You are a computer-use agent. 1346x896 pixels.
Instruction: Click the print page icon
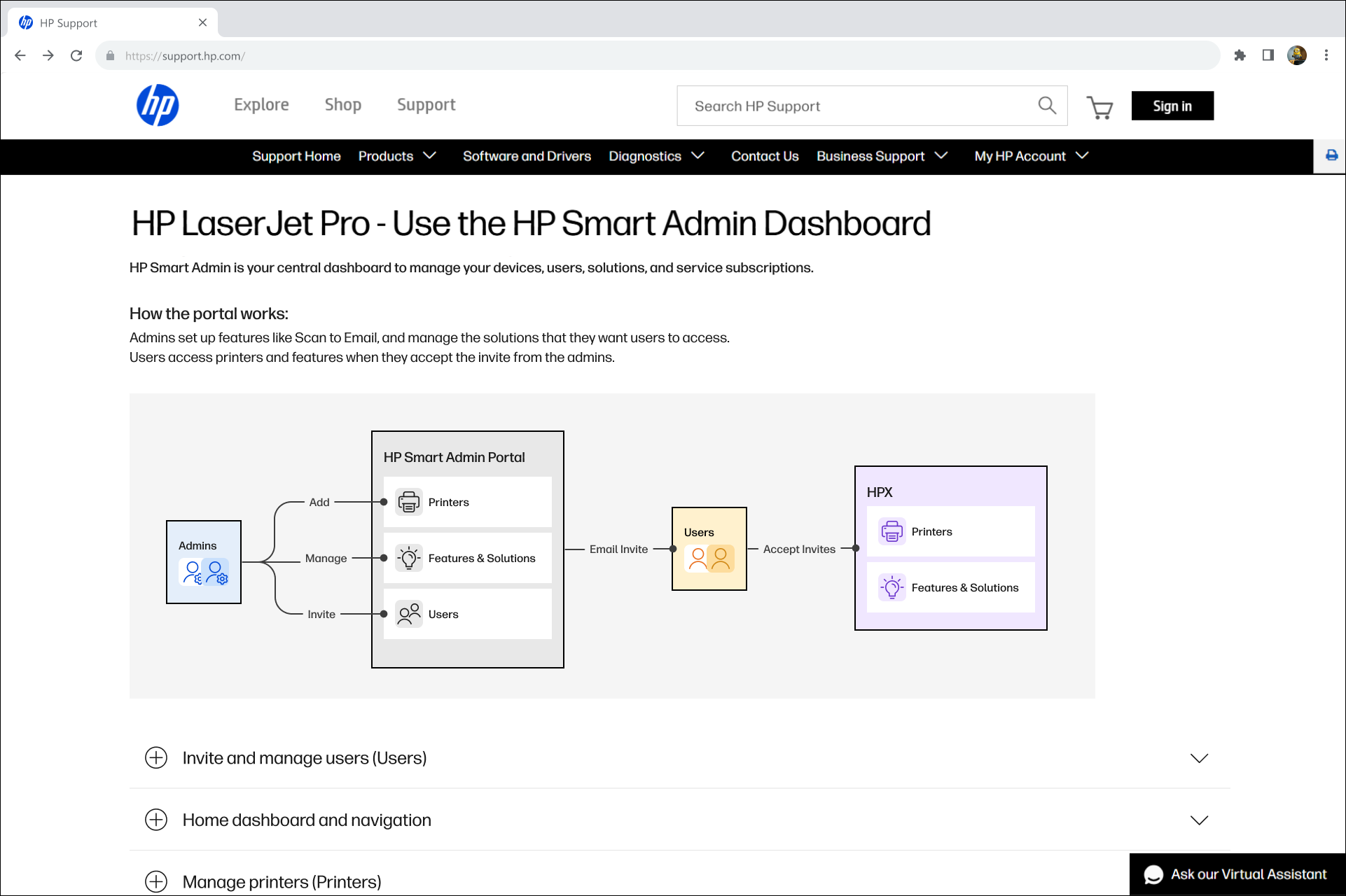[x=1331, y=155]
